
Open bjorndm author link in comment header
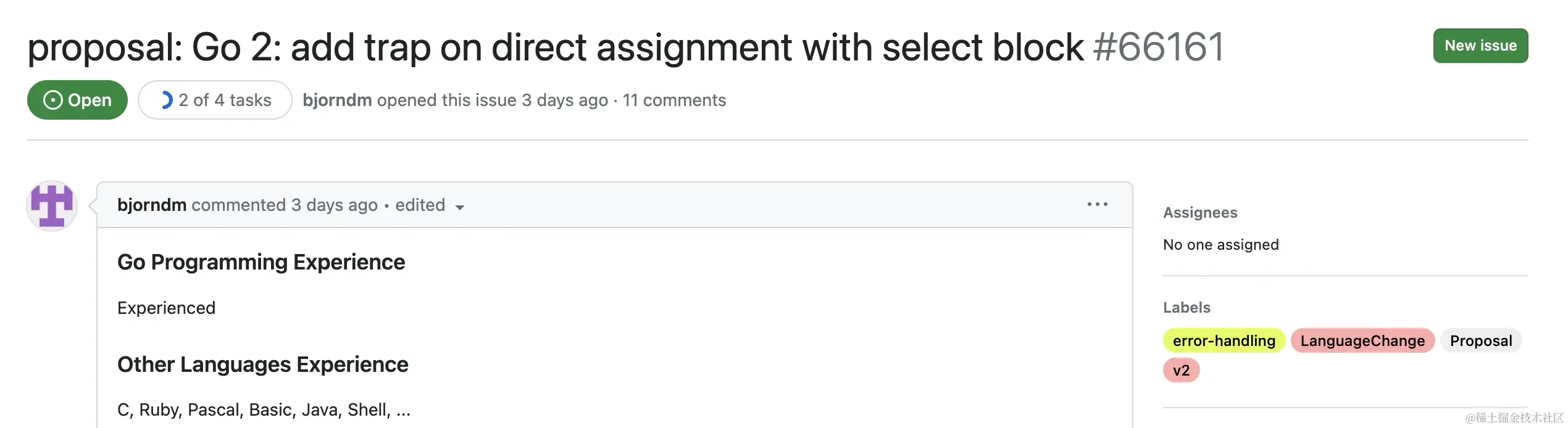[152, 205]
